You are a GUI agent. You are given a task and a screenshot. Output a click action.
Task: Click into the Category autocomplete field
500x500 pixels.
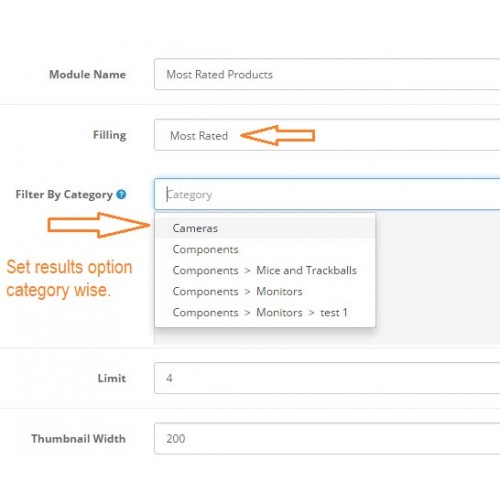pos(327,194)
